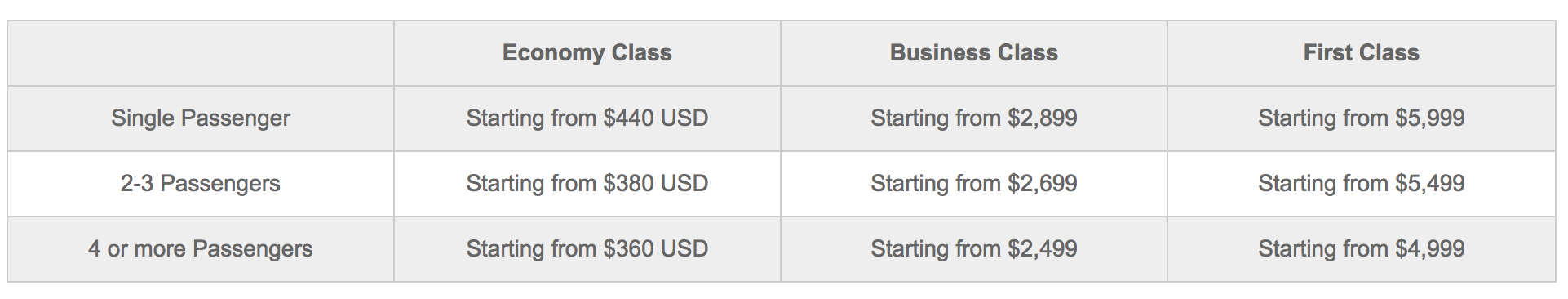Click the Starting from $380 USD cell
Image resolution: width=1568 pixels, height=299 pixels.
[587, 184]
